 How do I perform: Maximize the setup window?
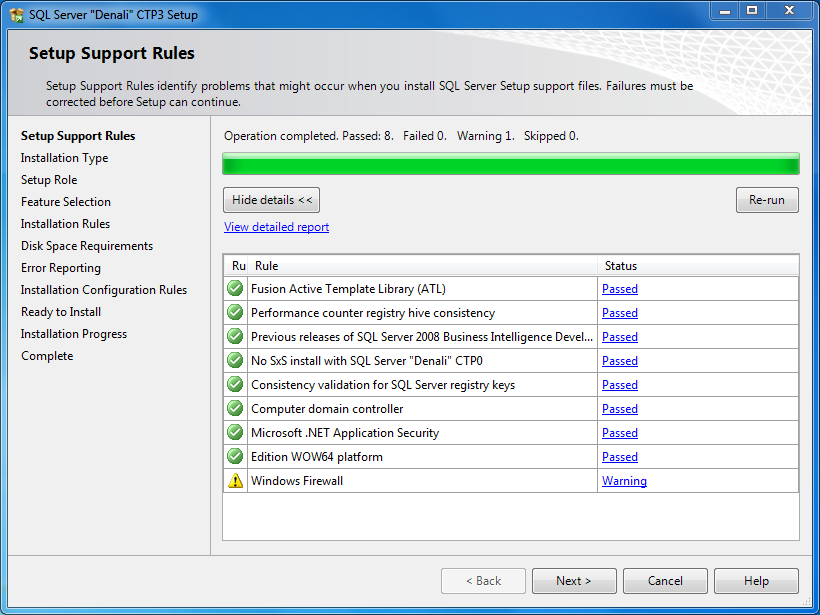[x=752, y=10]
